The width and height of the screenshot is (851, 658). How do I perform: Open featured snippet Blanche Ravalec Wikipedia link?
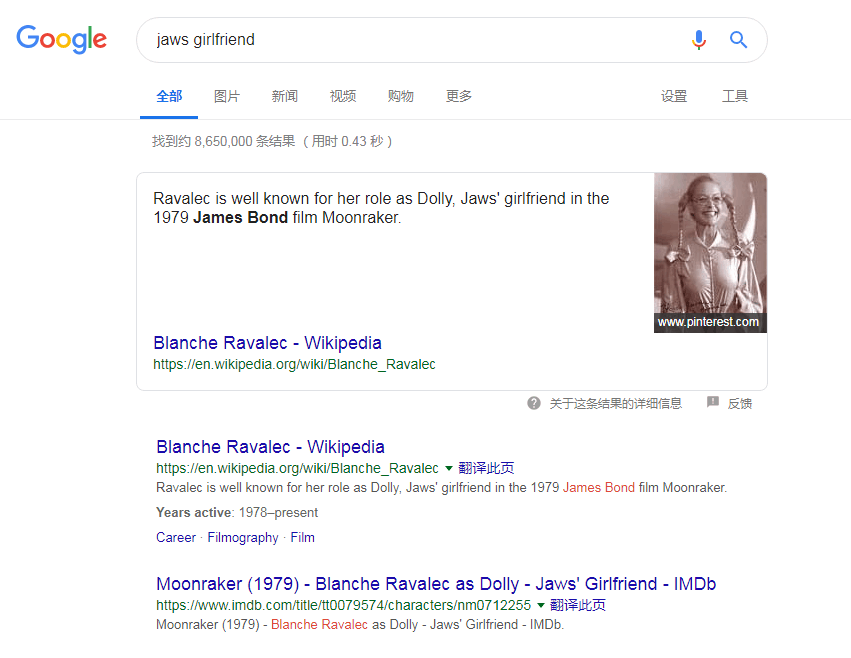click(x=267, y=343)
